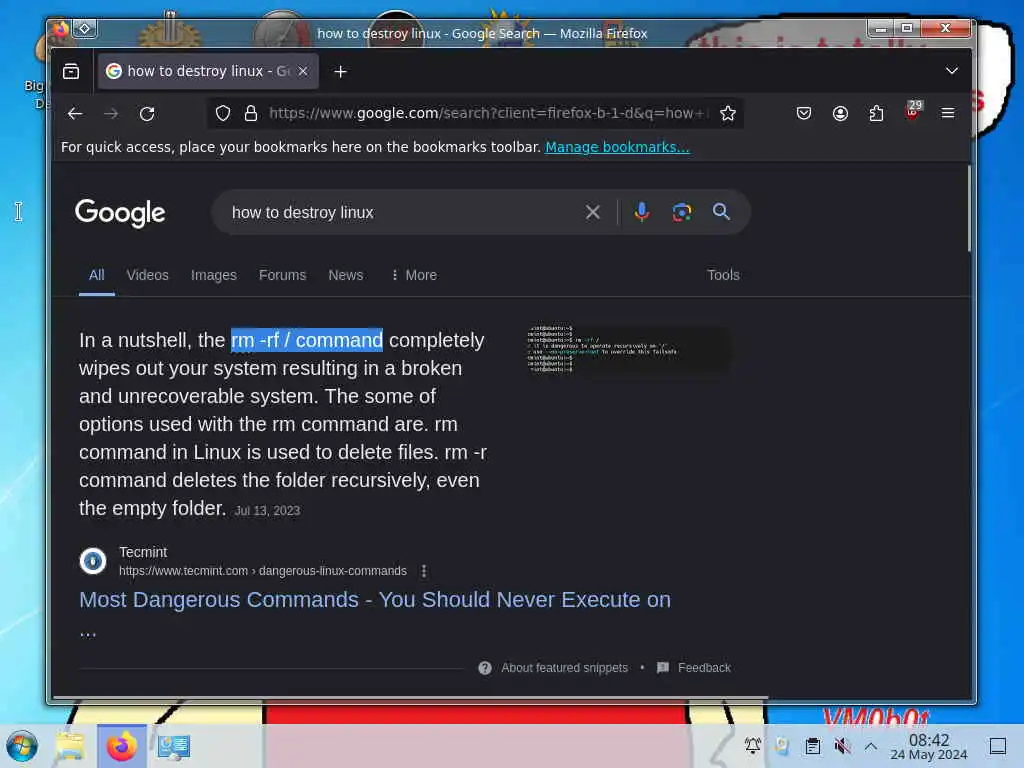
Task: Start voice search with the microphone icon
Action: click(642, 212)
